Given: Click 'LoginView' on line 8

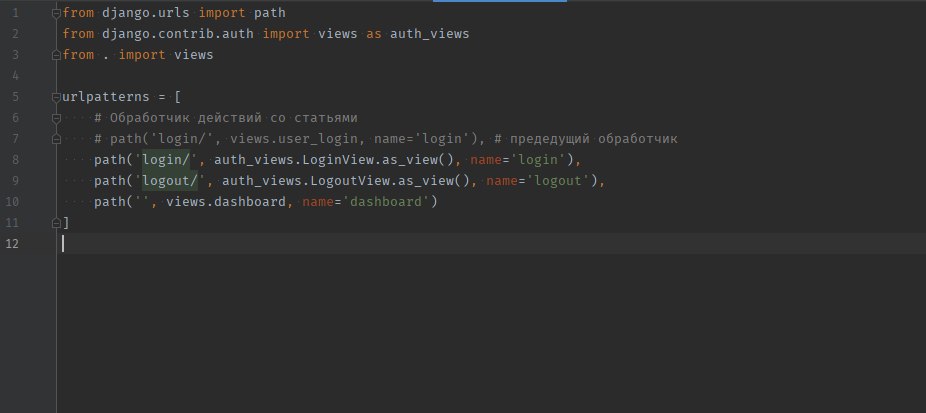Looking at the screenshot, I should tap(338, 160).
